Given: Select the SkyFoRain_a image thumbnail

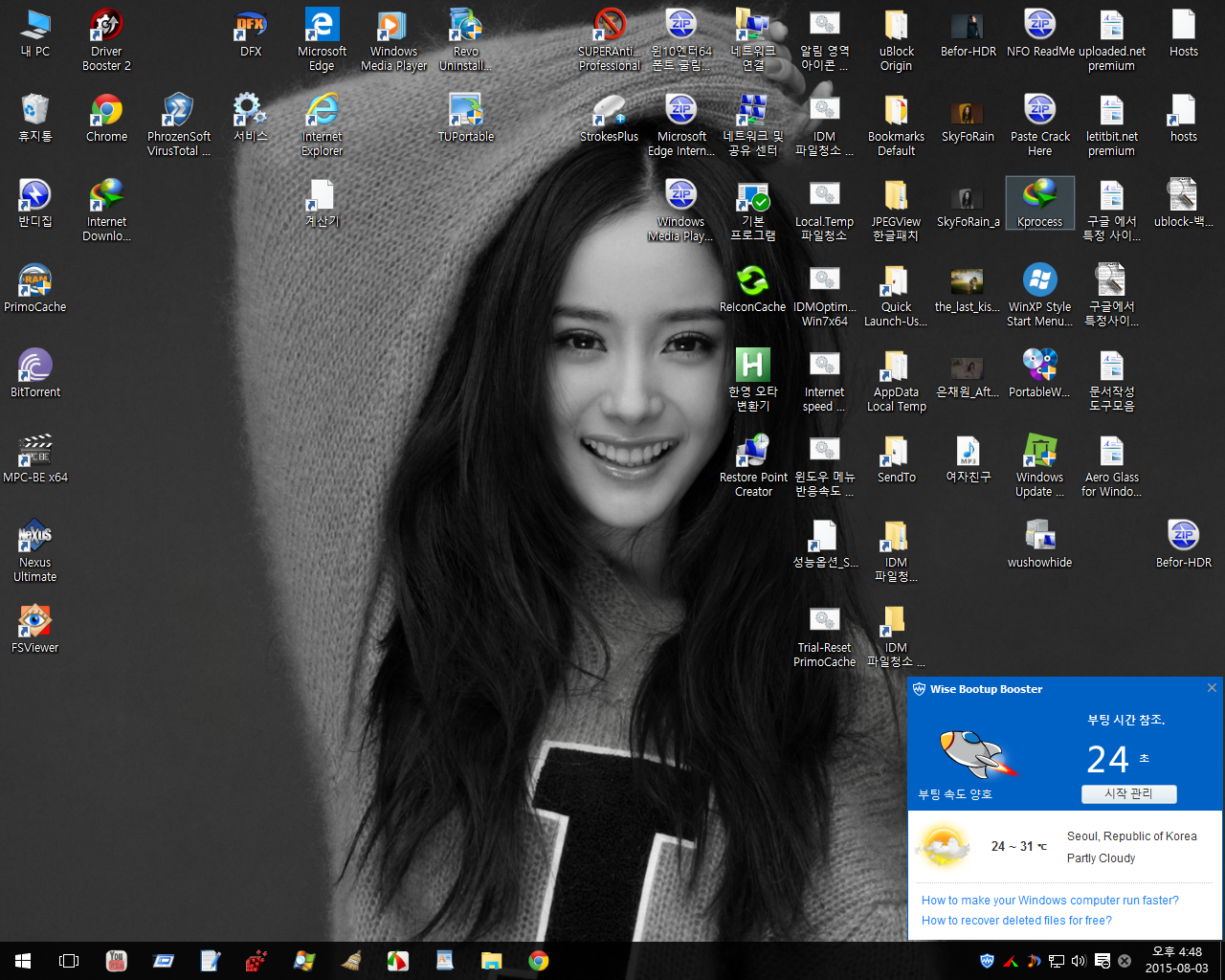Looking at the screenshot, I should [969, 204].
